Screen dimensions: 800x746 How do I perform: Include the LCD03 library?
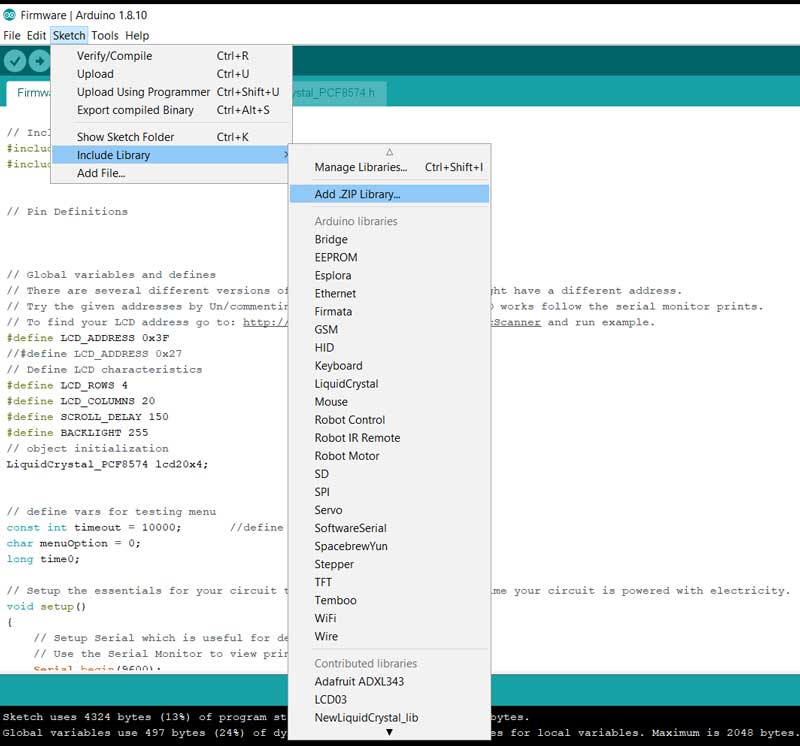[389, 700]
